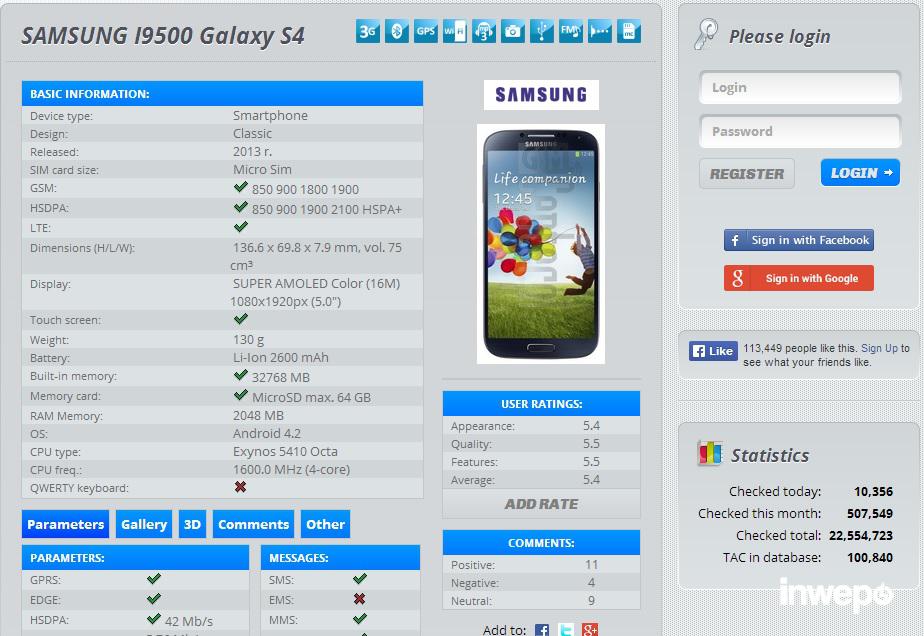Click the 'Android 4.2' OS value

(x=266, y=433)
